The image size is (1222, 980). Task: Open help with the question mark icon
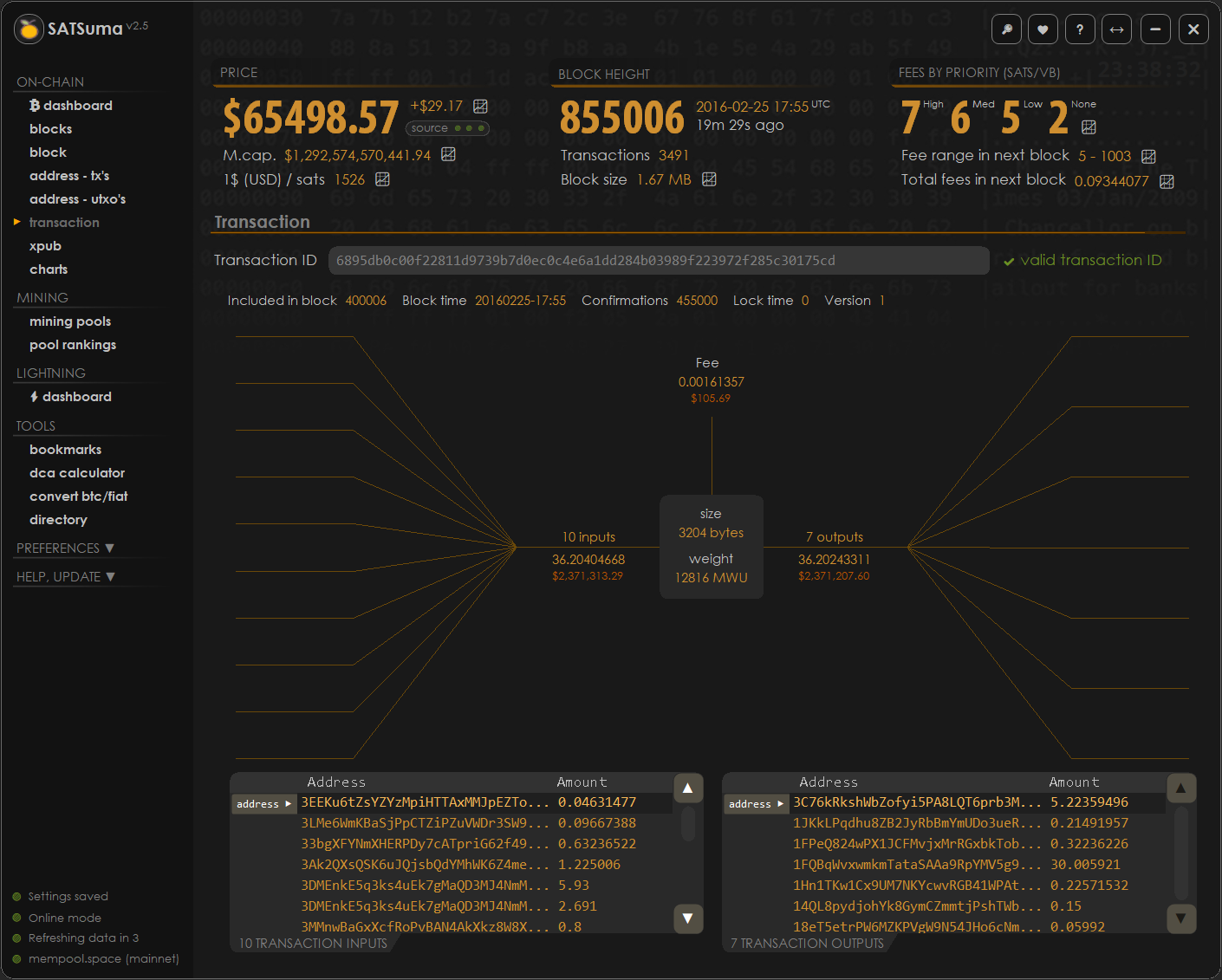tap(1080, 29)
